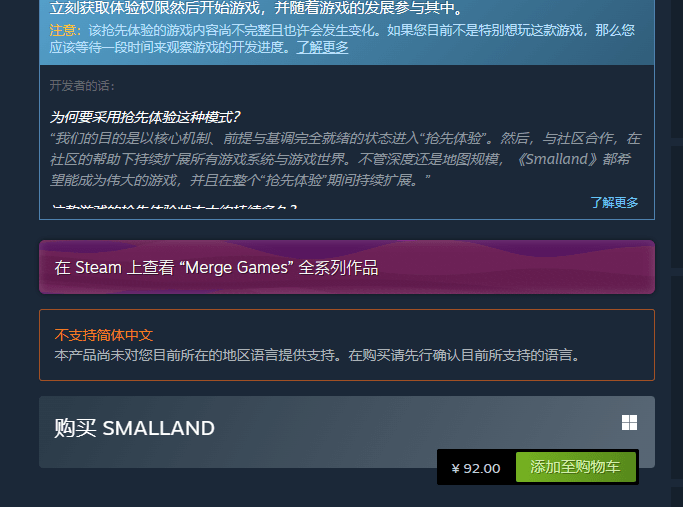Click the text 全系列作品 in purple banner
683x507 pixels.
click(x=338, y=267)
